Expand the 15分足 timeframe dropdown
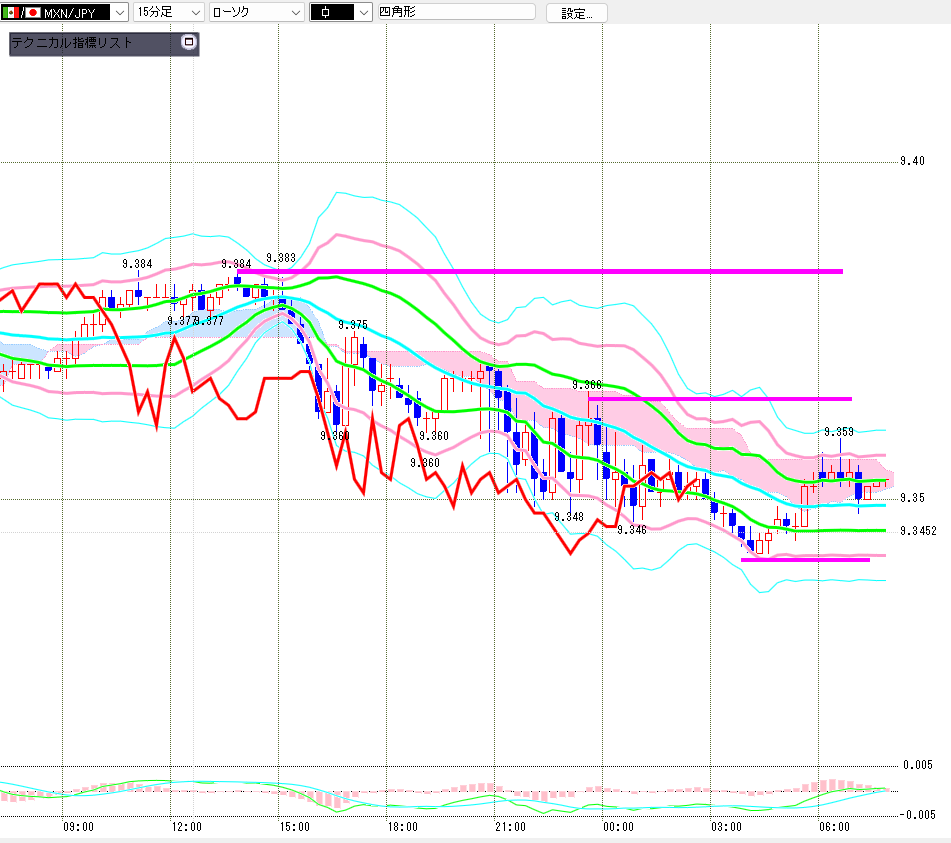Screen dimensions: 951x843 (x=169, y=12)
